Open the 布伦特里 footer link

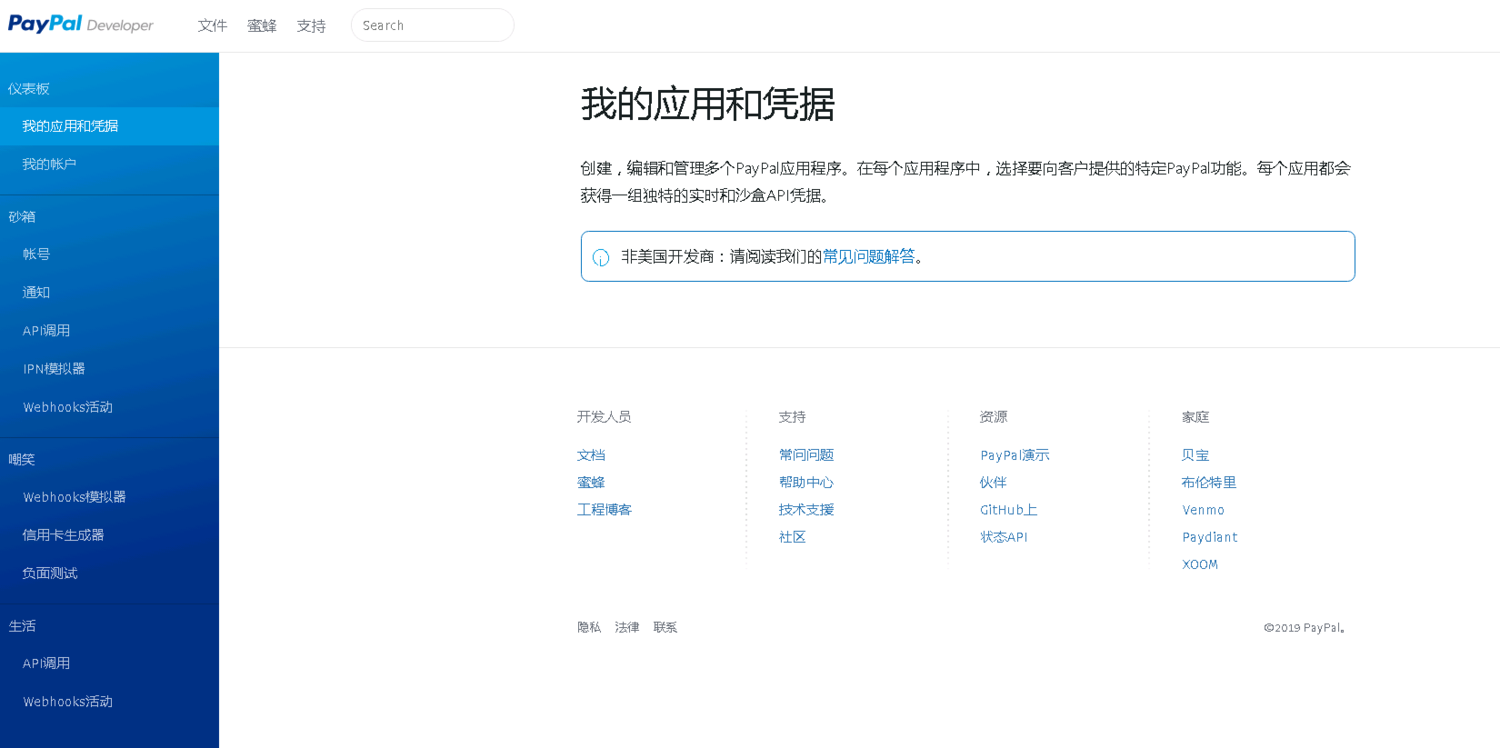[x=1209, y=482]
